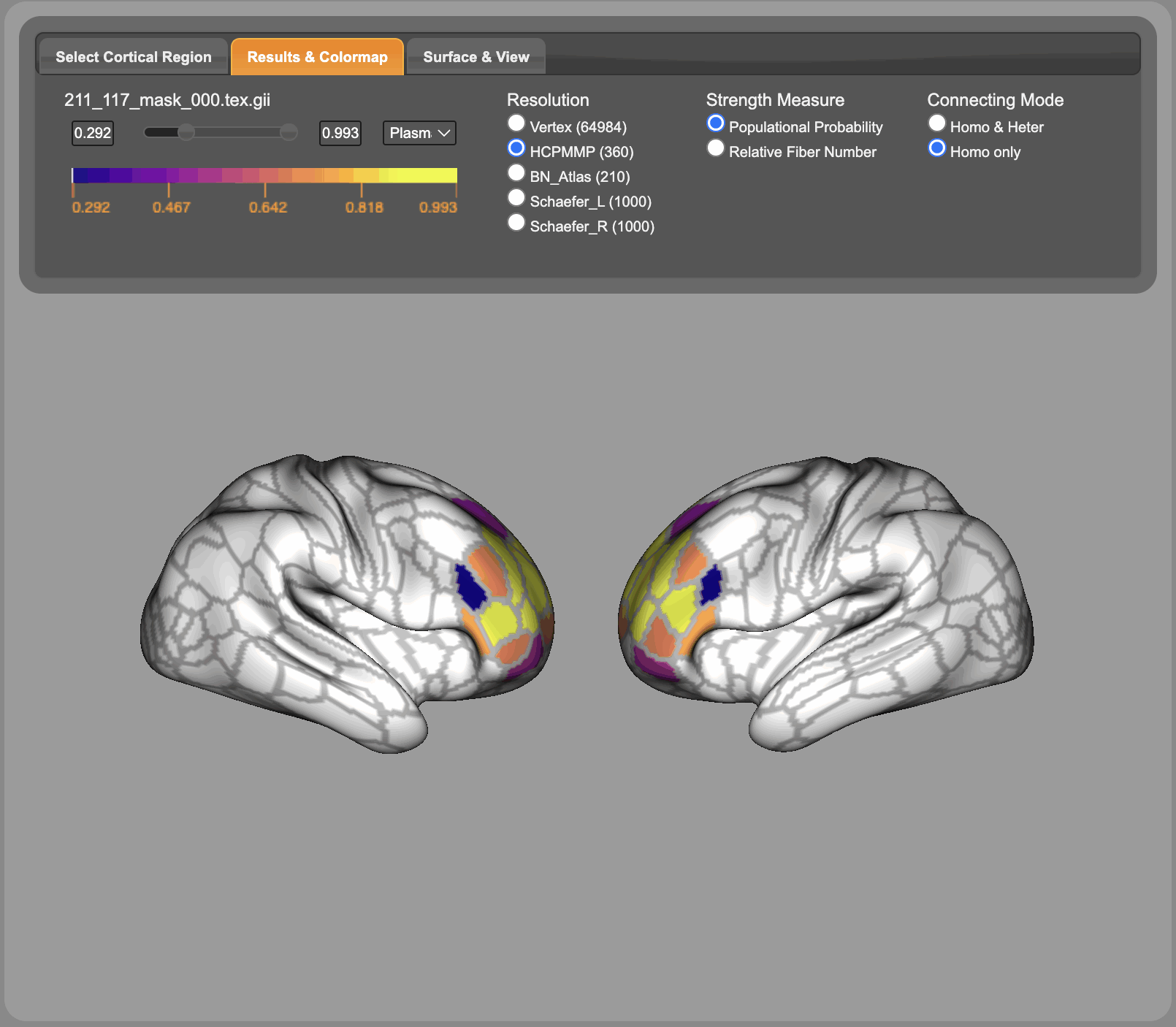This screenshot has width=1176, height=1027.
Task: Select HCPMMP (360) resolution option
Action: [x=516, y=148]
